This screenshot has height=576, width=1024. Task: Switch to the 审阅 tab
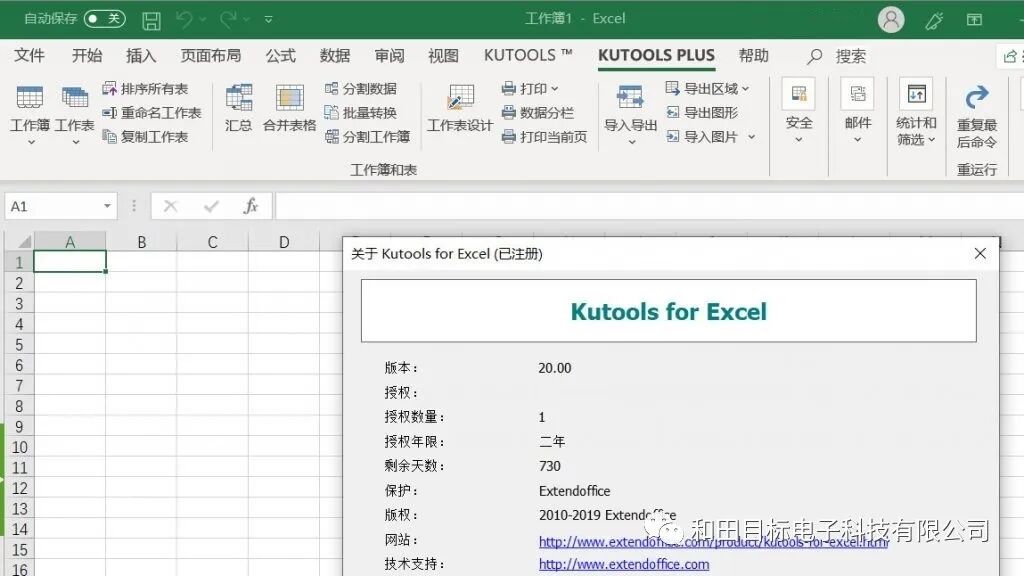(389, 56)
